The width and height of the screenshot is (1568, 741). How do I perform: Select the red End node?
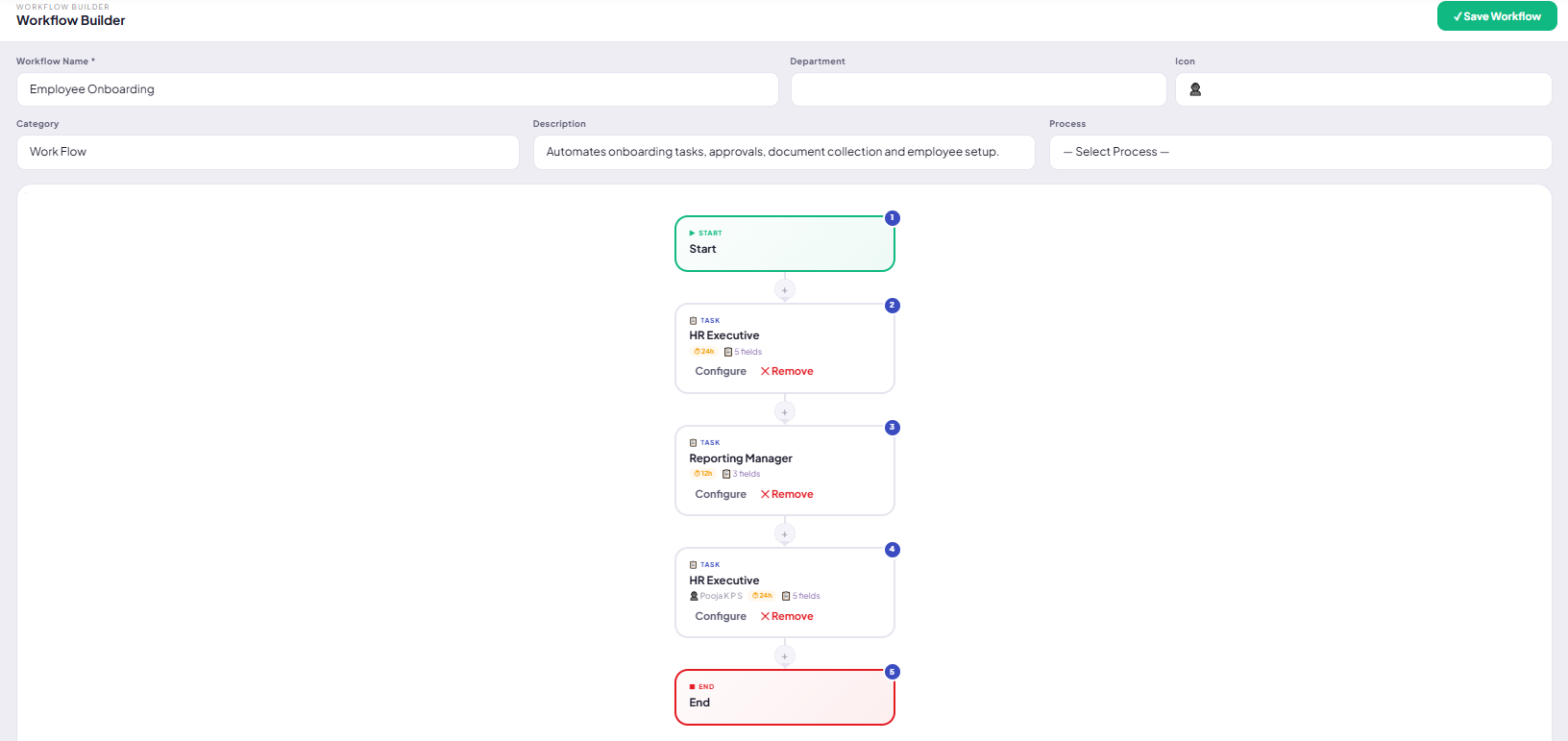[785, 697]
